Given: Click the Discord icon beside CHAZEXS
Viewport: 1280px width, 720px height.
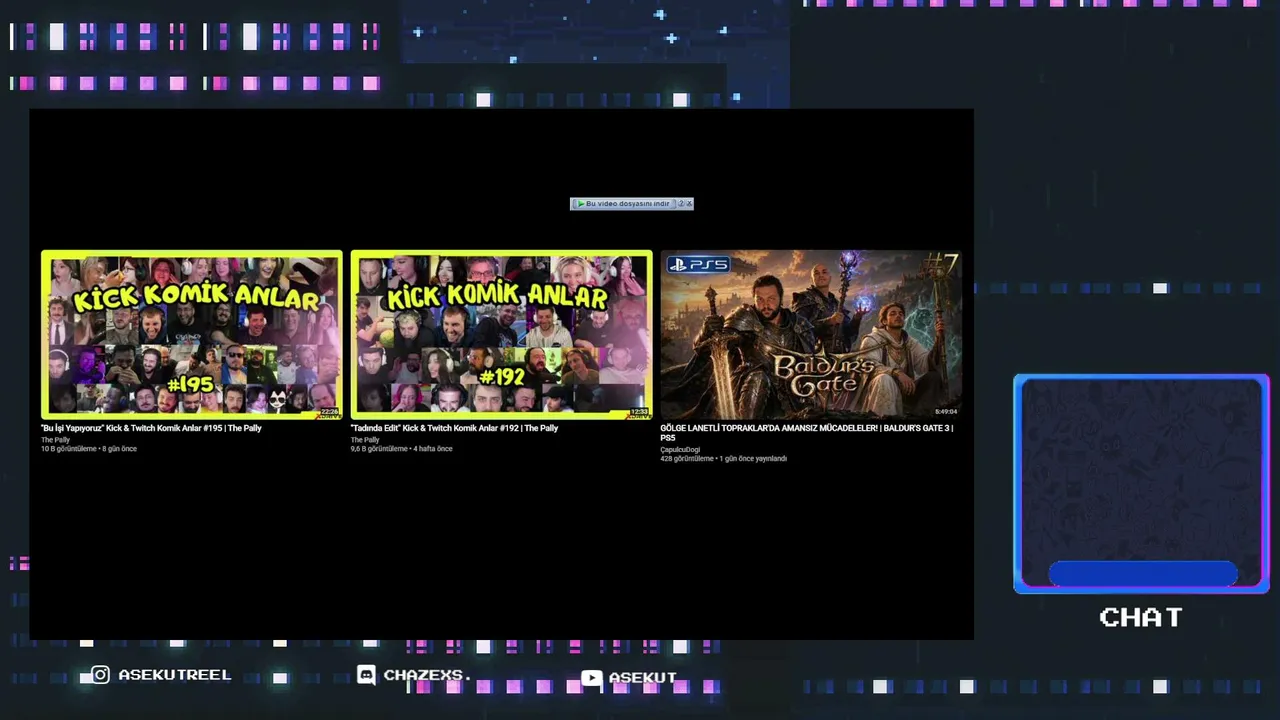Looking at the screenshot, I should tap(367, 675).
